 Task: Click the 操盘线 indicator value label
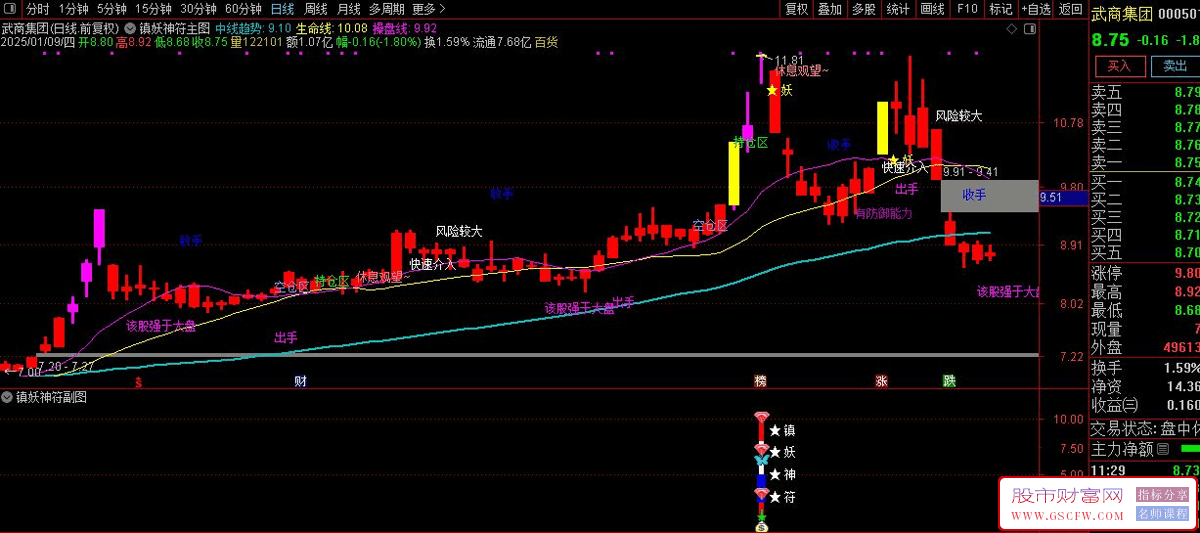point(405,29)
